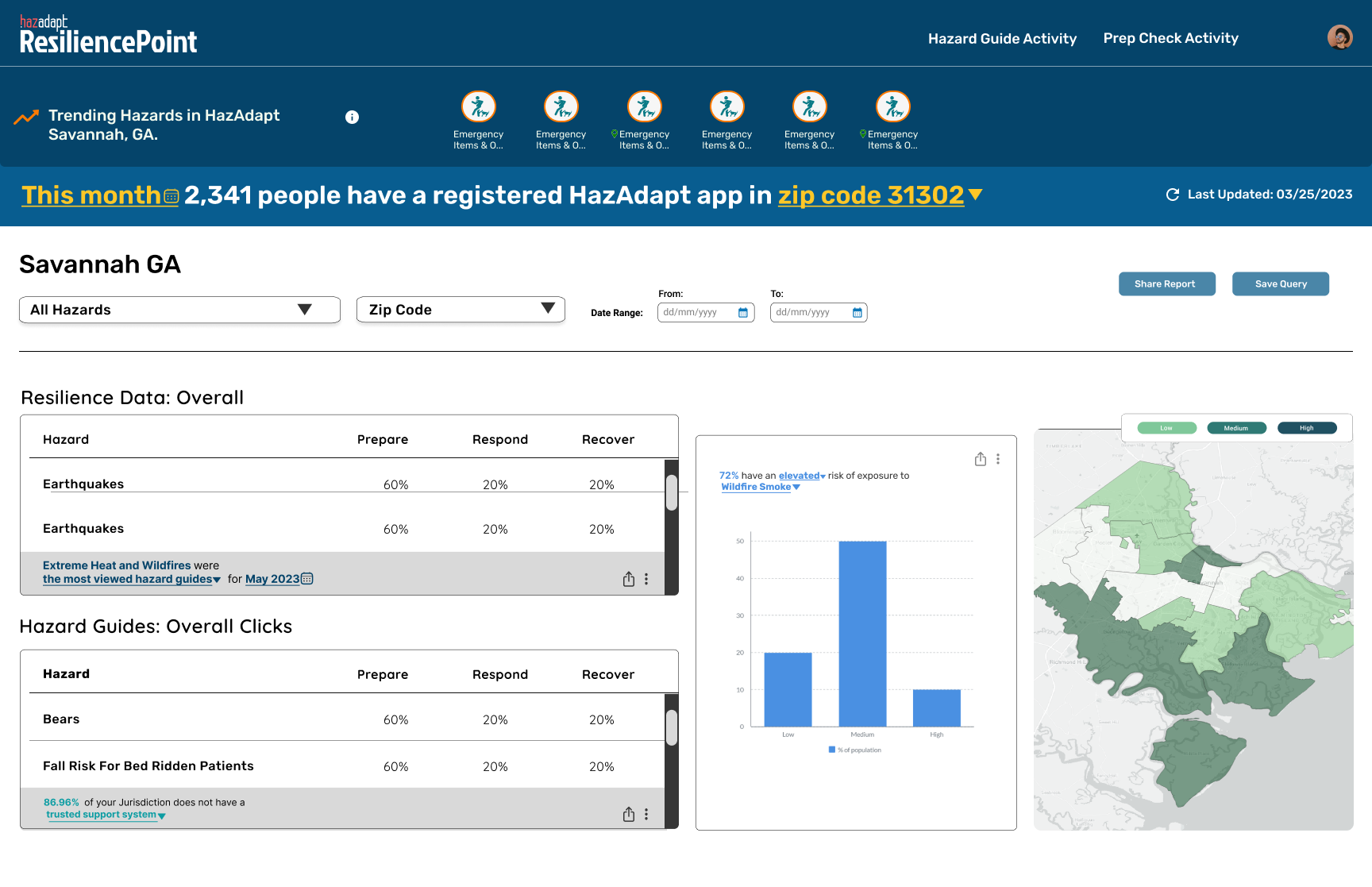The image size is (1372, 887).
Task: Open the most viewed hazard guides dropdown
Action: point(132,579)
